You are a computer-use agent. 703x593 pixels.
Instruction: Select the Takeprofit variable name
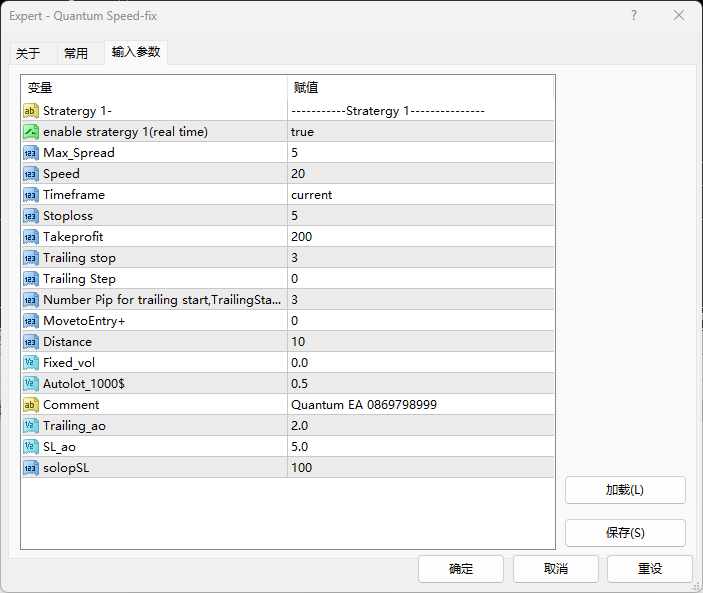73,237
